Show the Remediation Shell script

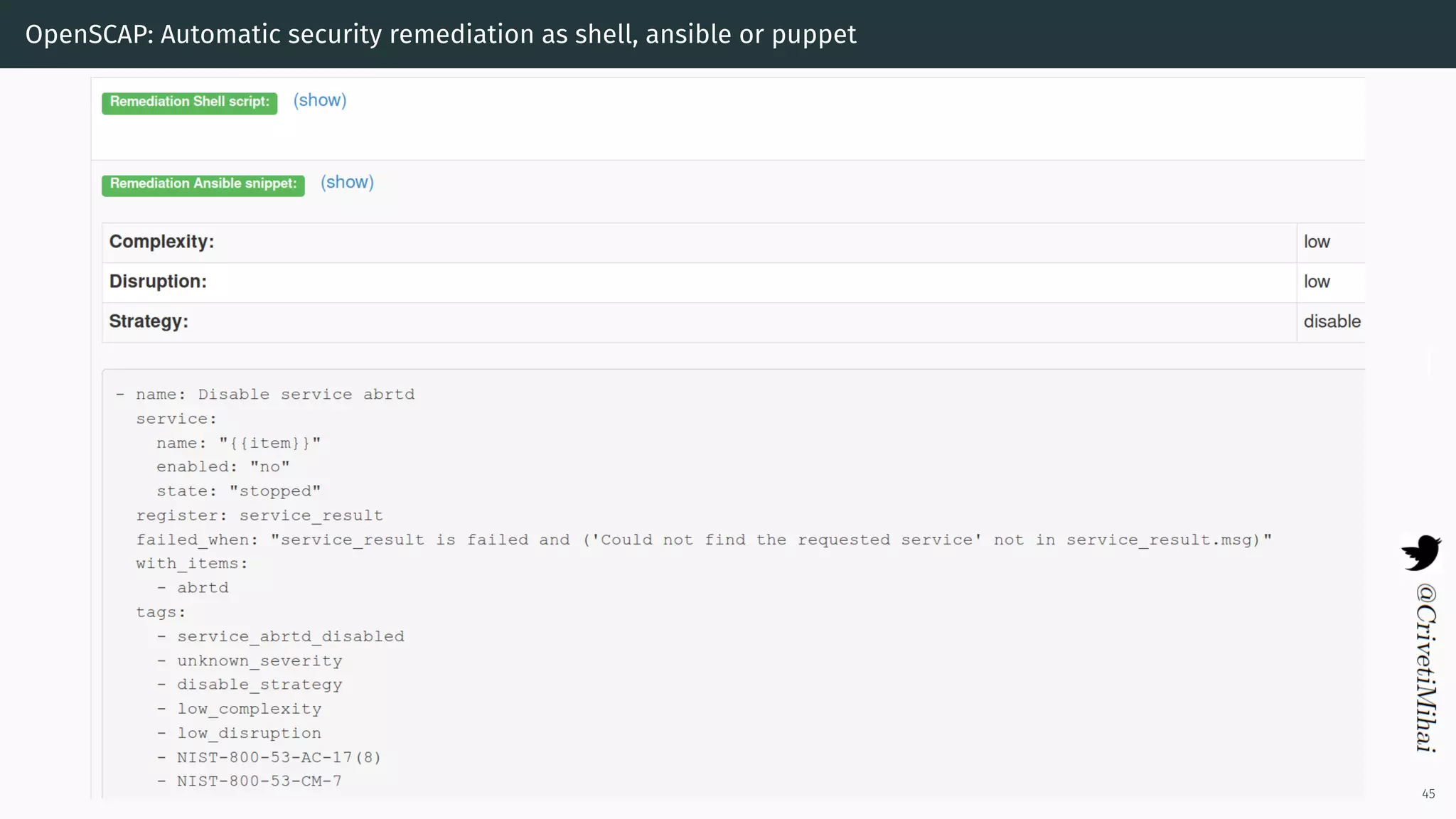coord(320,100)
